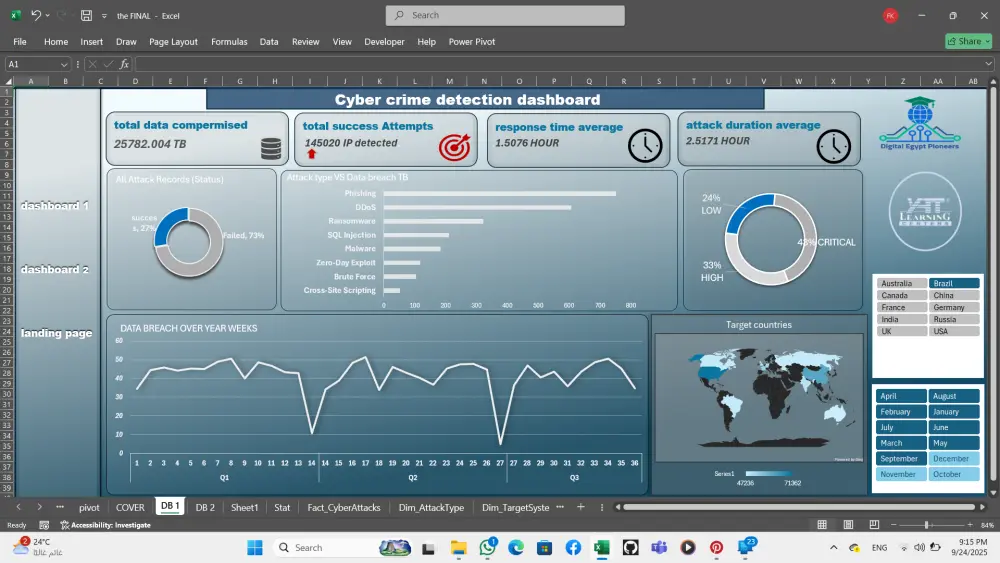1000x563 pixels.
Task: Go to dashboard 1 link
Action: (x=55, y=205)
